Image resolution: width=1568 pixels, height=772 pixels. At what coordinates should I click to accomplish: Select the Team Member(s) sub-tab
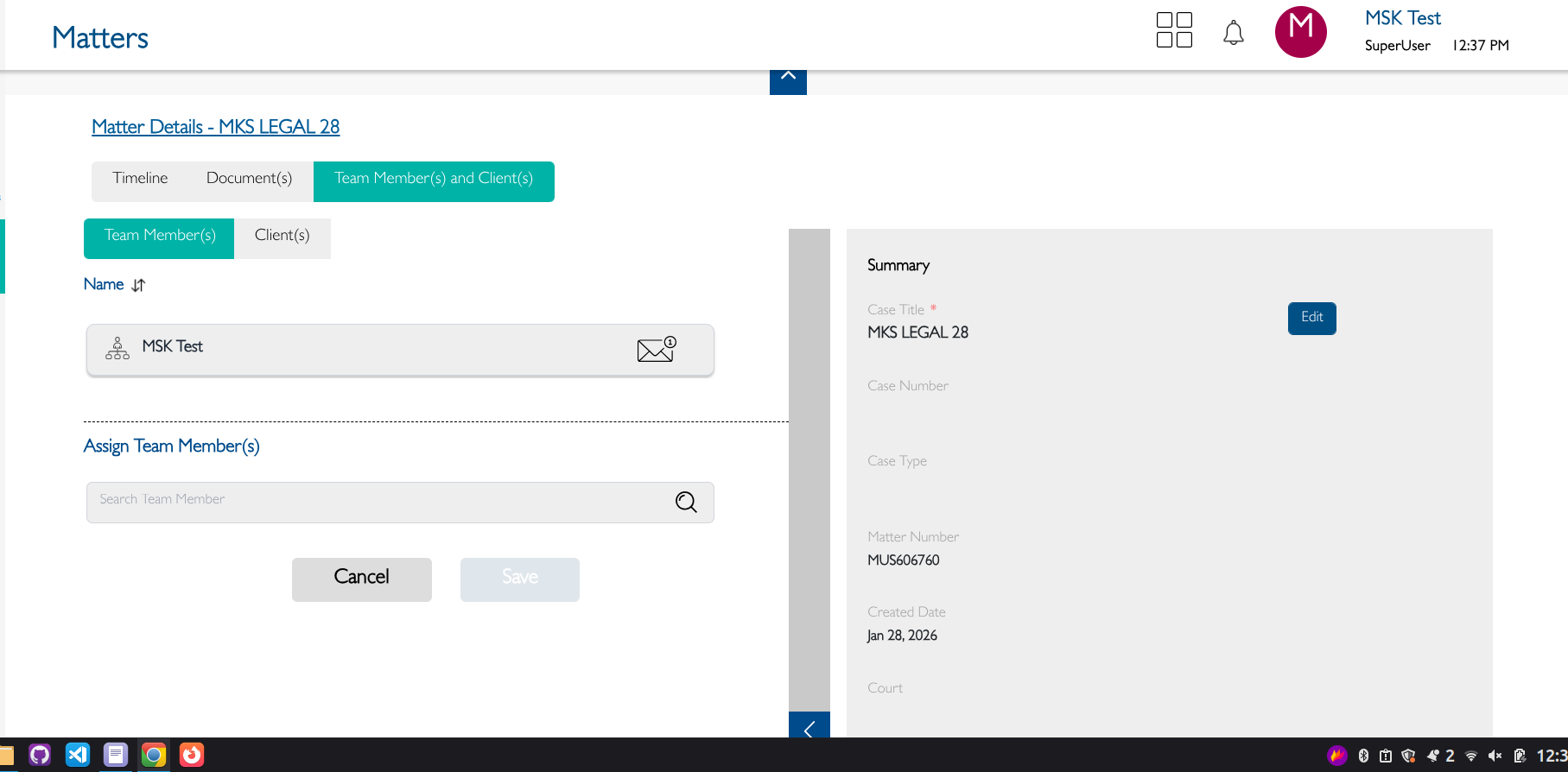[x=160, y=236]
